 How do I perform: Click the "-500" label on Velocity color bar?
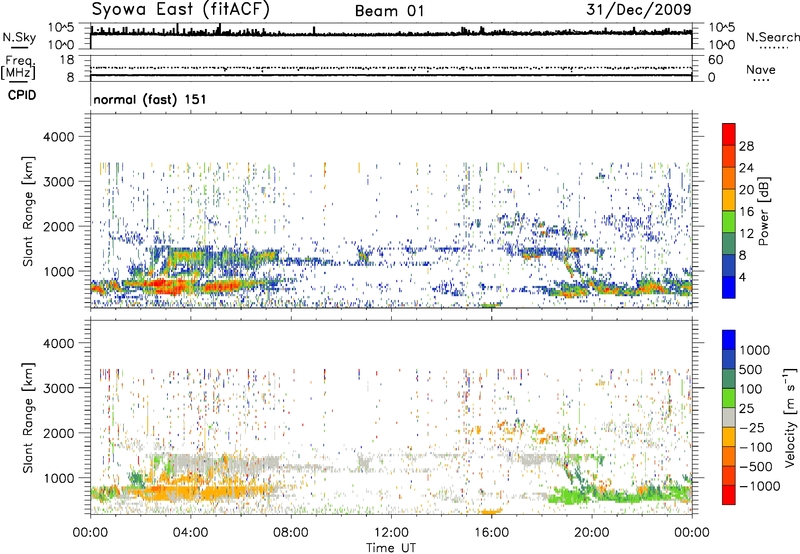coord(755,467)
